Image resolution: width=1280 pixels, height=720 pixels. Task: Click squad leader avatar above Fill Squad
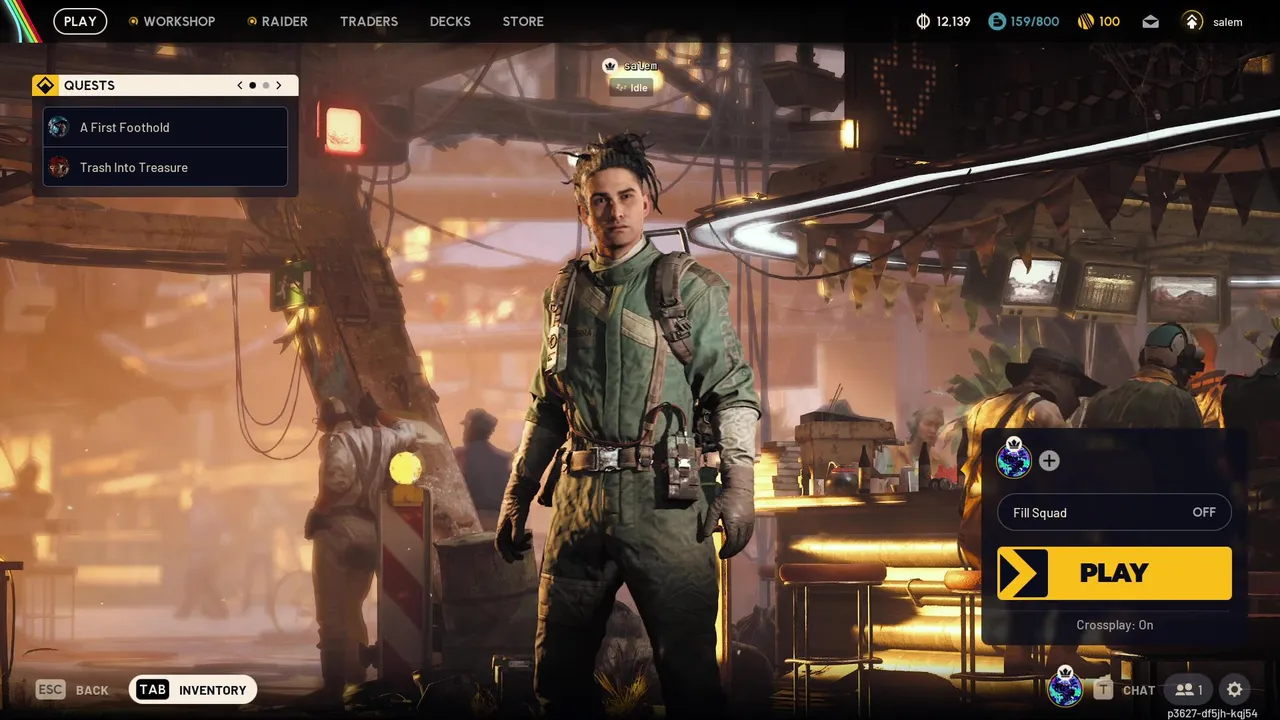1014,459
